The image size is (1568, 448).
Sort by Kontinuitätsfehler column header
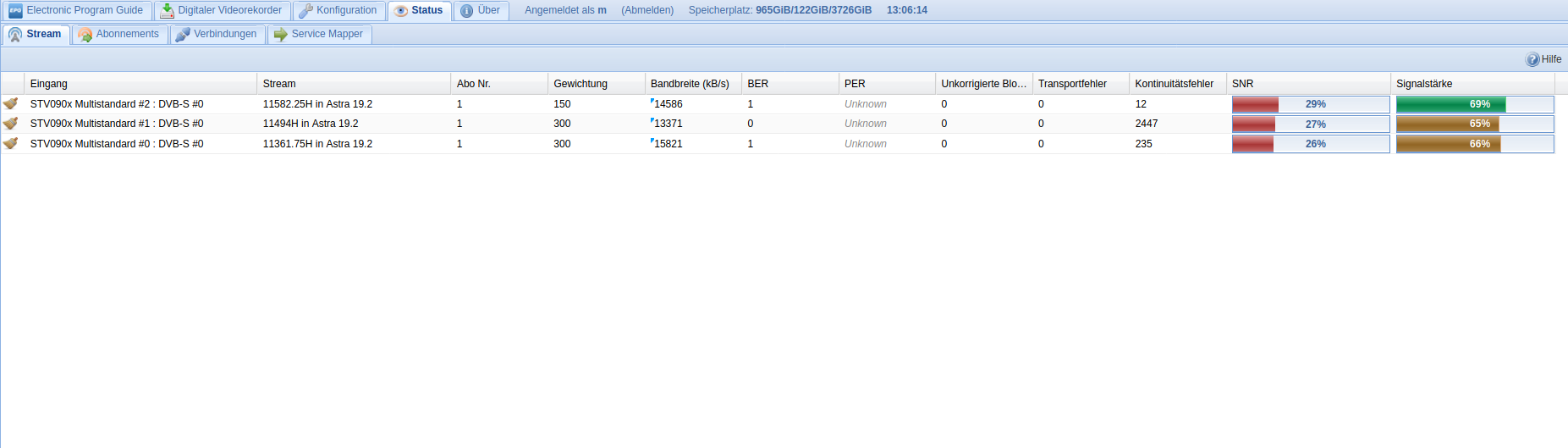(1178, 84)
